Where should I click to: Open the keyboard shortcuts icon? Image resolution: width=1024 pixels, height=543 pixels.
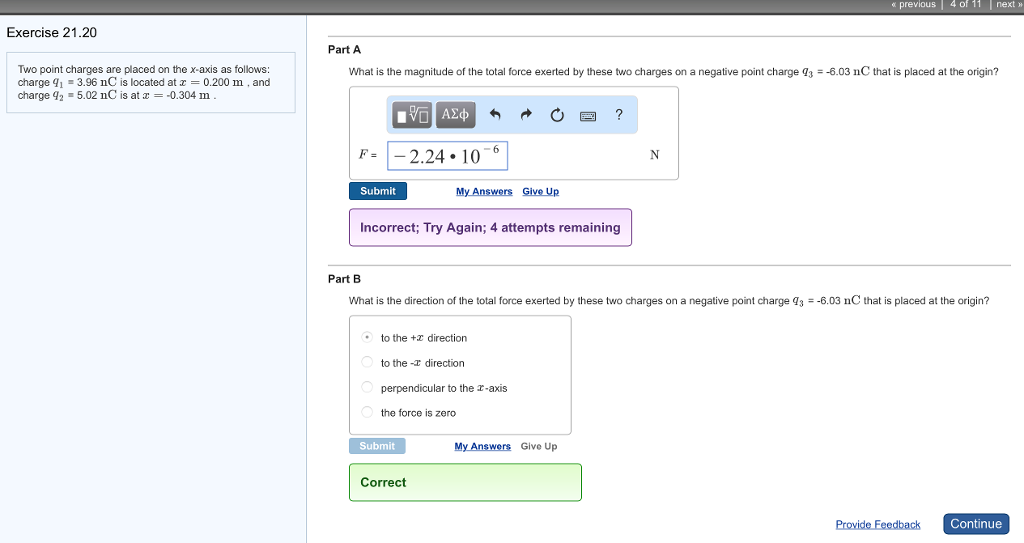tap(588, 116)
